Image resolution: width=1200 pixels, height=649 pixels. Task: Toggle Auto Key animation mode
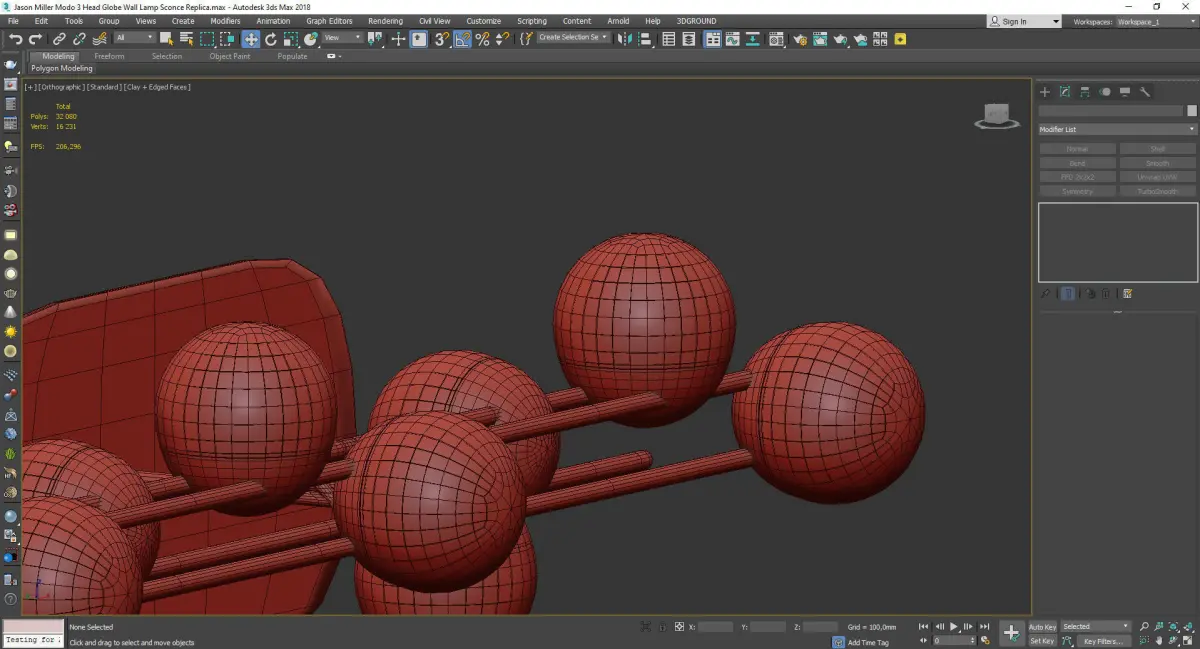coord(1042,627)
